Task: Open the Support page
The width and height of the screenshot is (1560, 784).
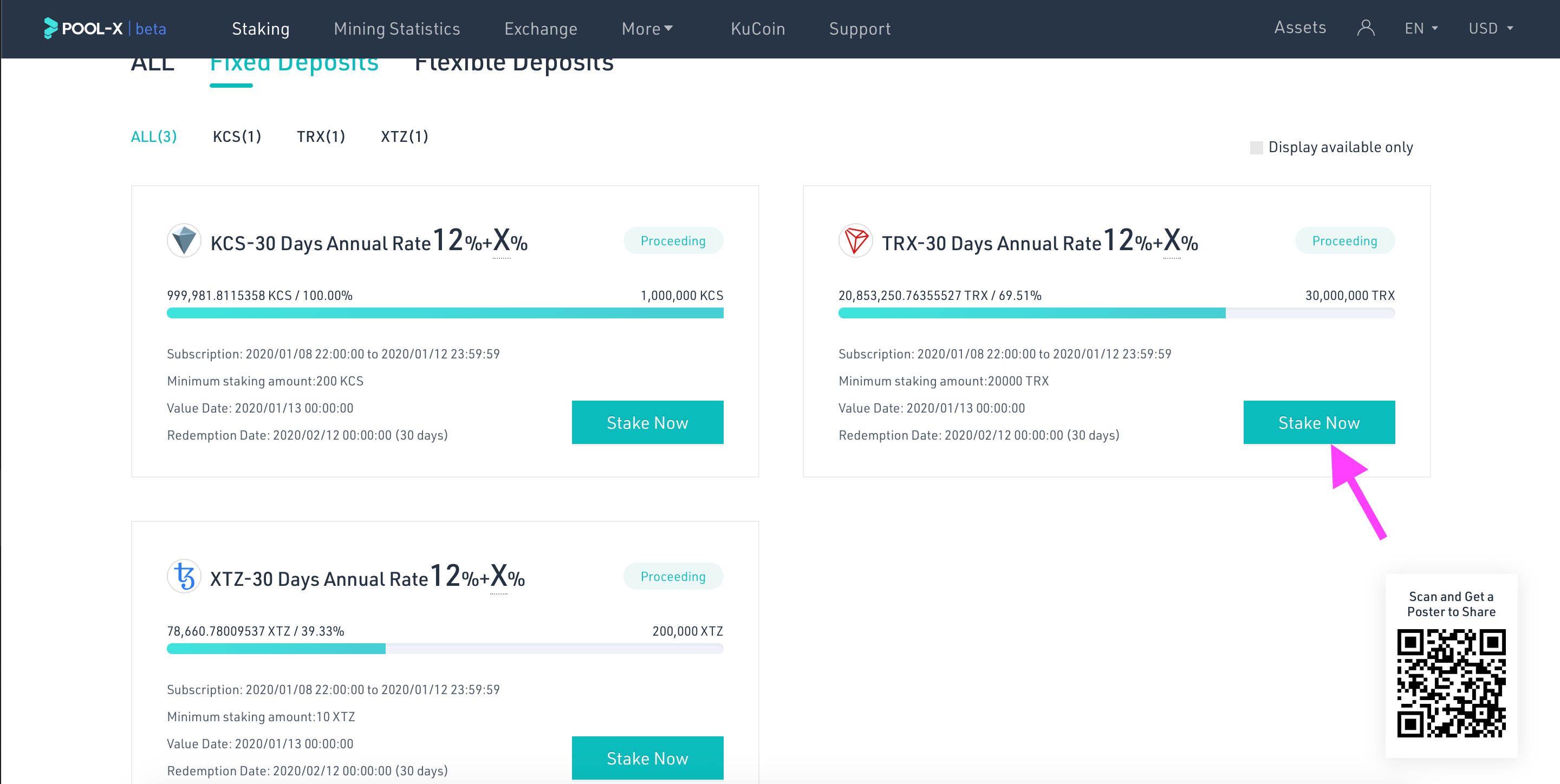Action: [x=859, y=29]
